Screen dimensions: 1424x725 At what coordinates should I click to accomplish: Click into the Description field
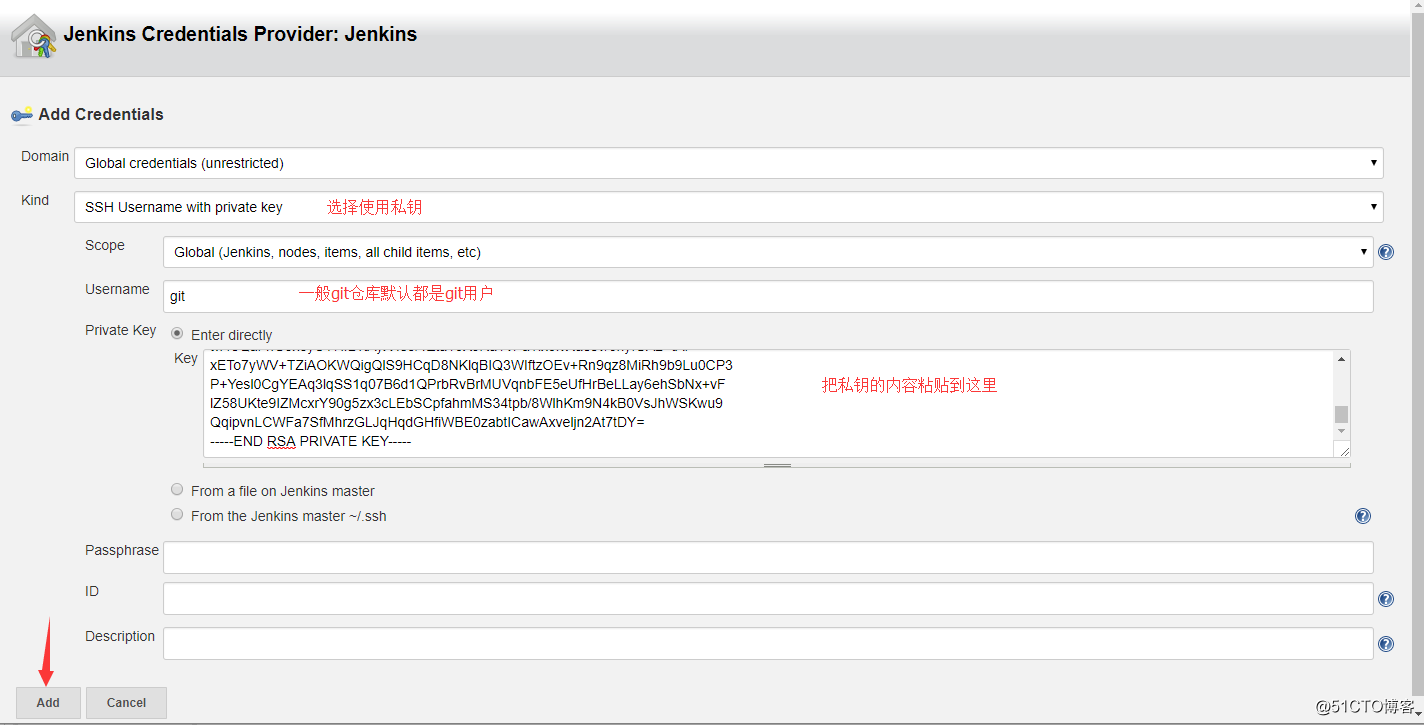[x=768, y=644]
